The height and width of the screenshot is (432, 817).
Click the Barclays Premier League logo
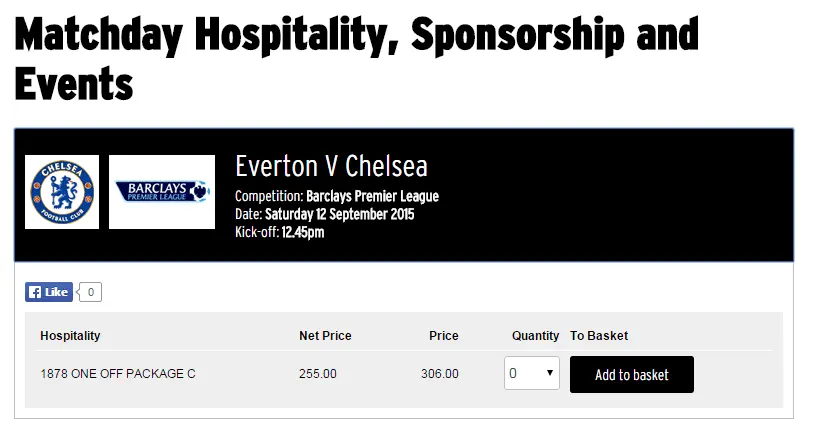point(162,192)
